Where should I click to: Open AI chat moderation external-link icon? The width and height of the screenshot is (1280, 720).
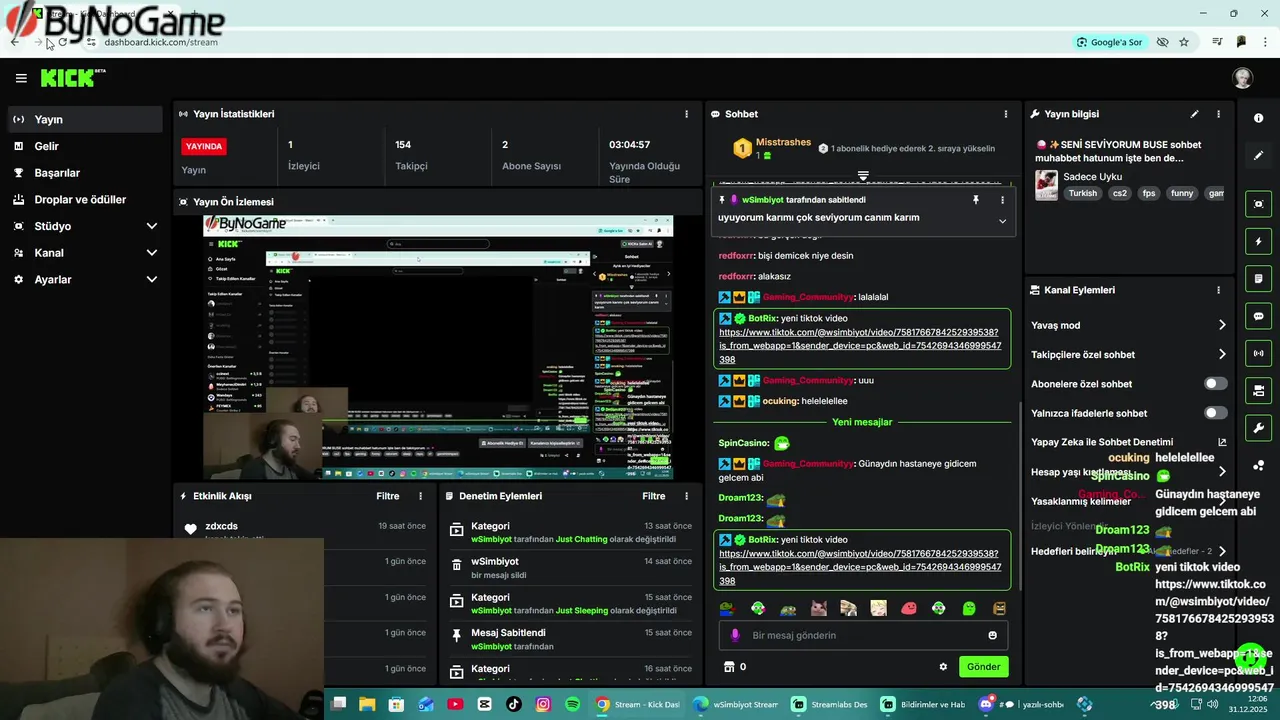click(1221, 442)
